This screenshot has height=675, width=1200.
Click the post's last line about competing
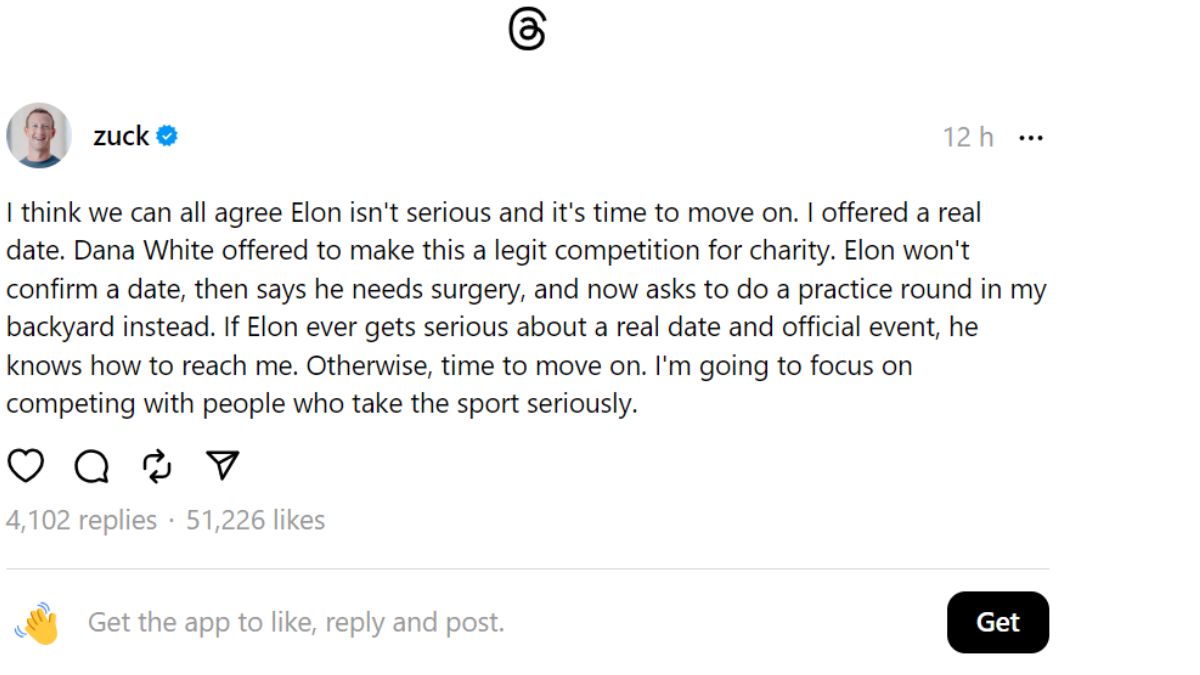coord(321,404)
